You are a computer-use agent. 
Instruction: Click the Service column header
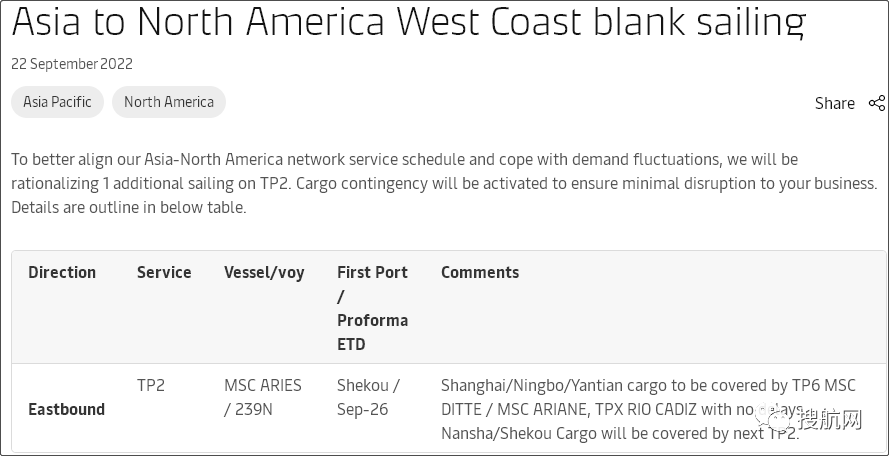pos(164,272)
